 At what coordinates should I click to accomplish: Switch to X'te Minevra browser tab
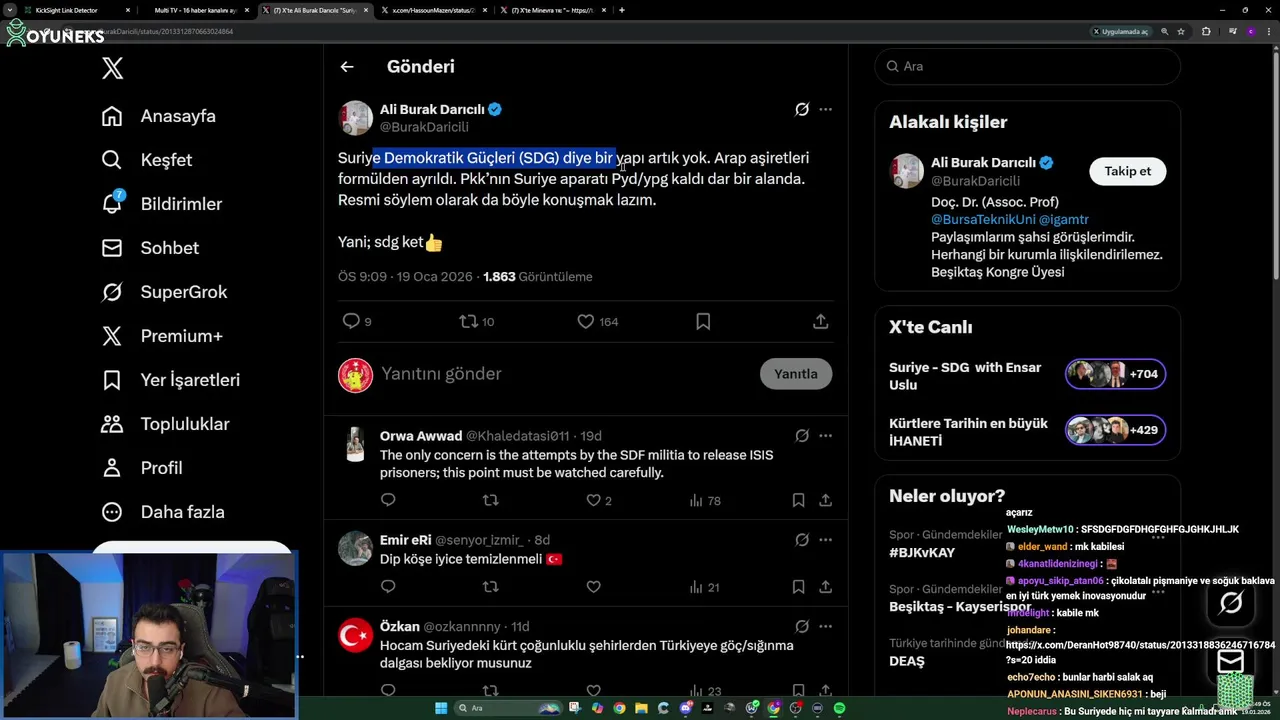click(552, 10)
